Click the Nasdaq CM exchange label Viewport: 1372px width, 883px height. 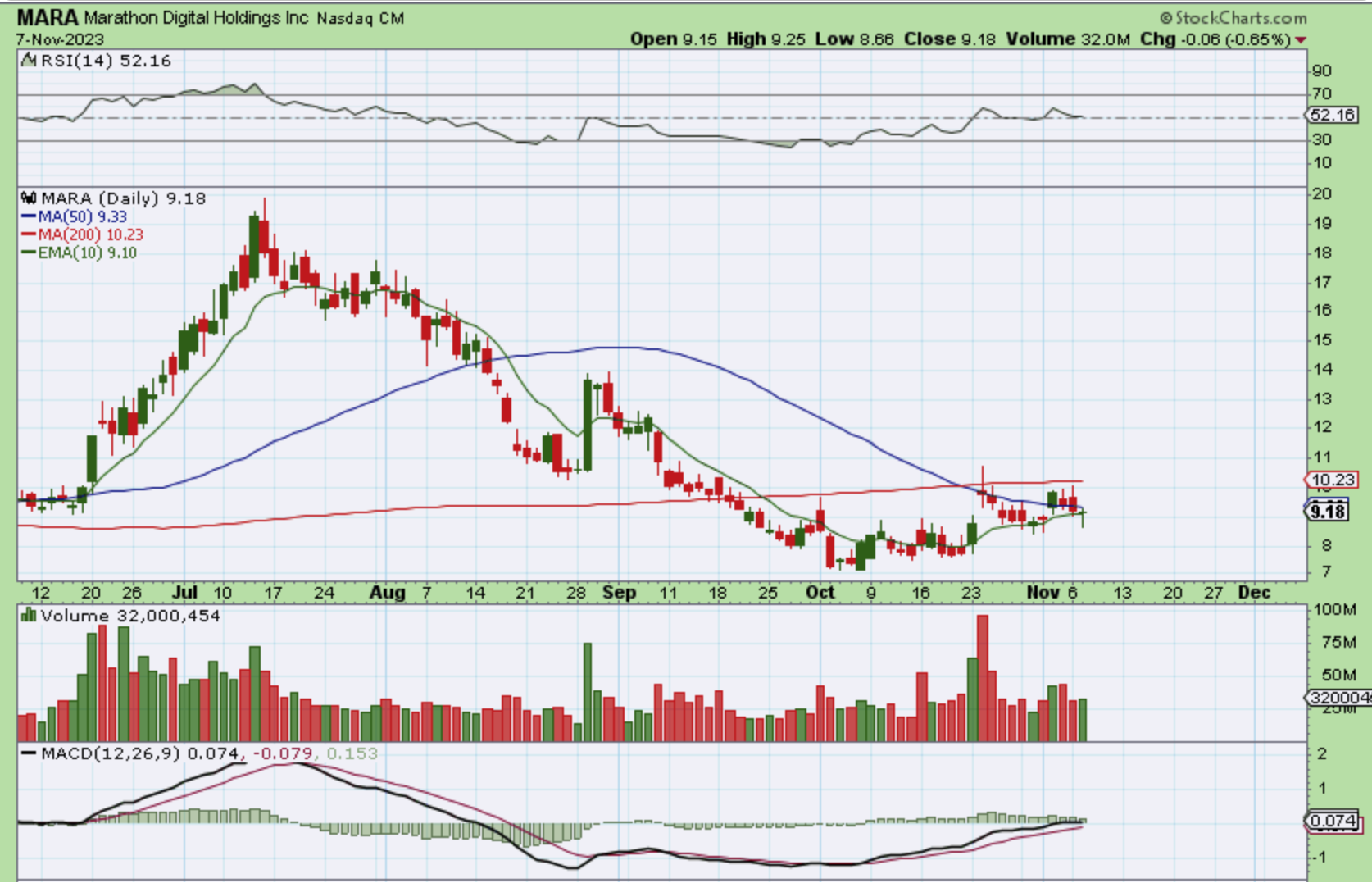tap(360, 18)
